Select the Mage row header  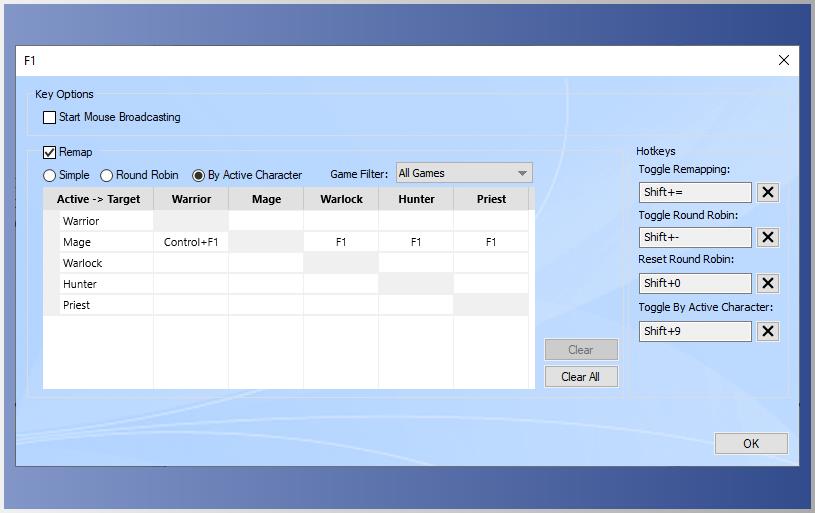pos(77,242)
